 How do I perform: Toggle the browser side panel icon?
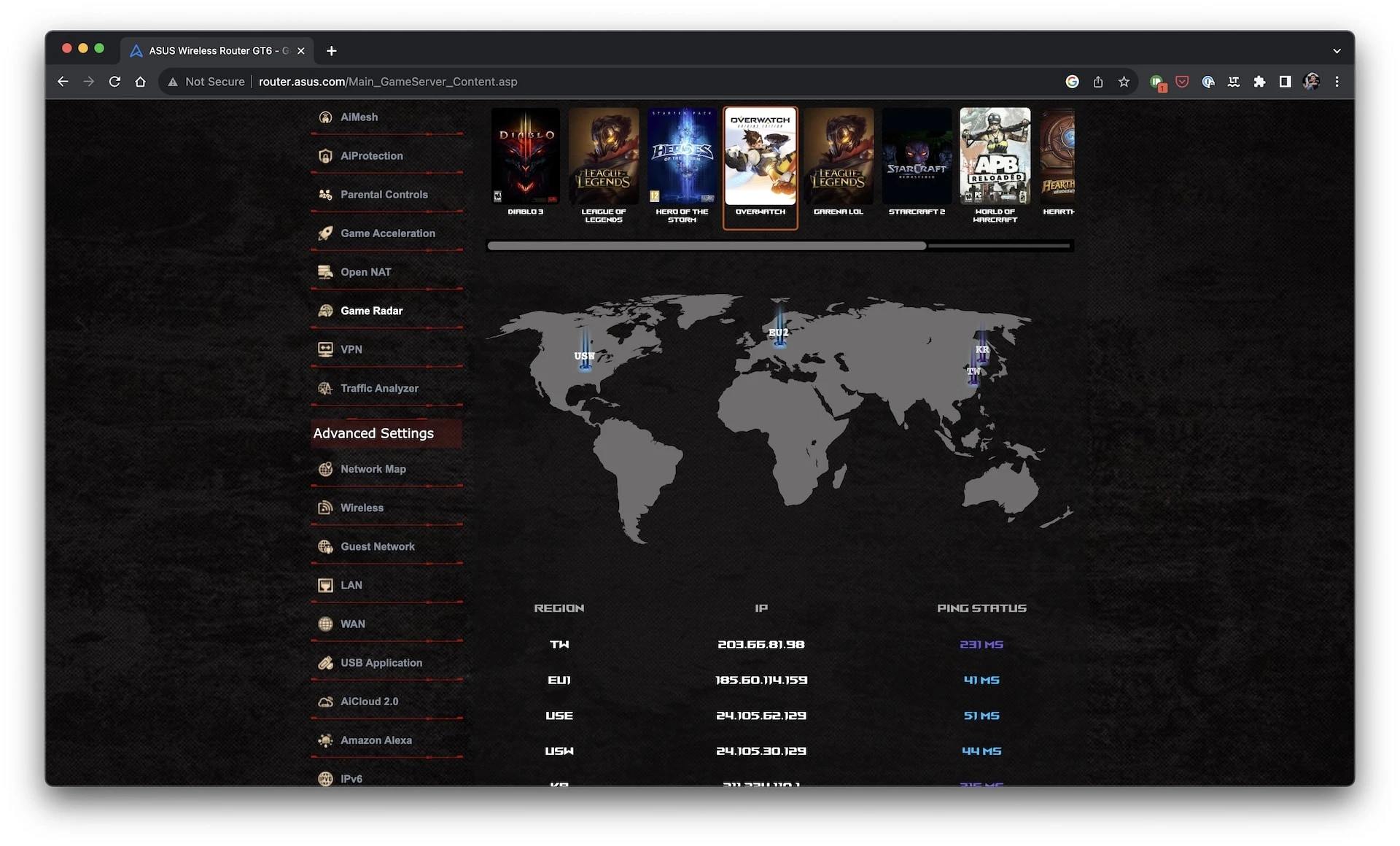tap(1286, 82)
